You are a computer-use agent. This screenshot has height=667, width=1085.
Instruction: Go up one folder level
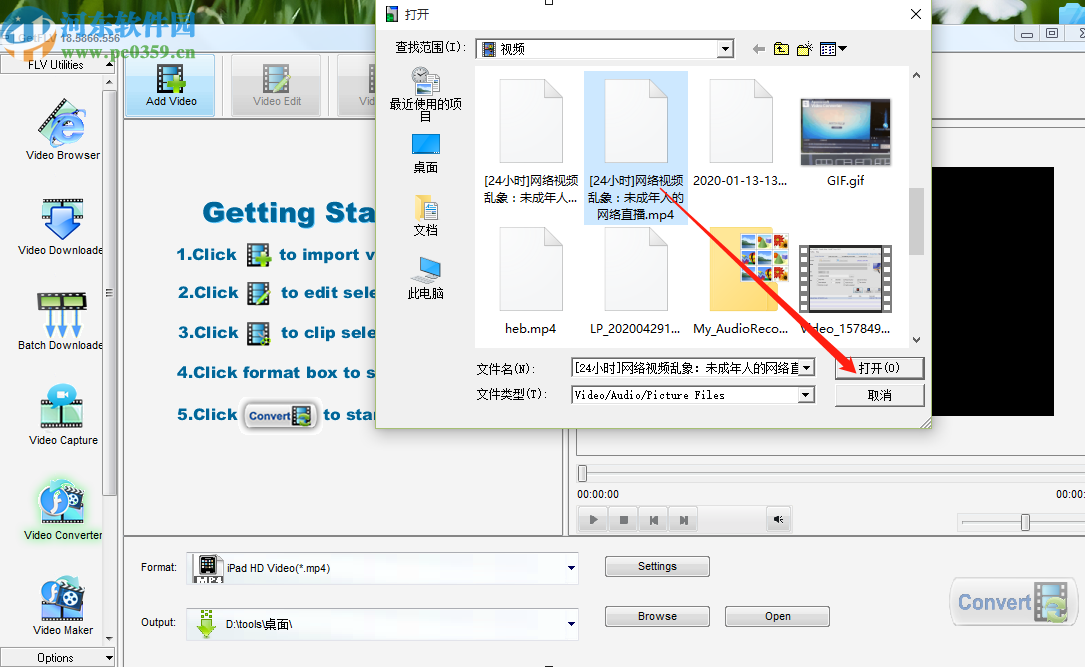(781, 49)
